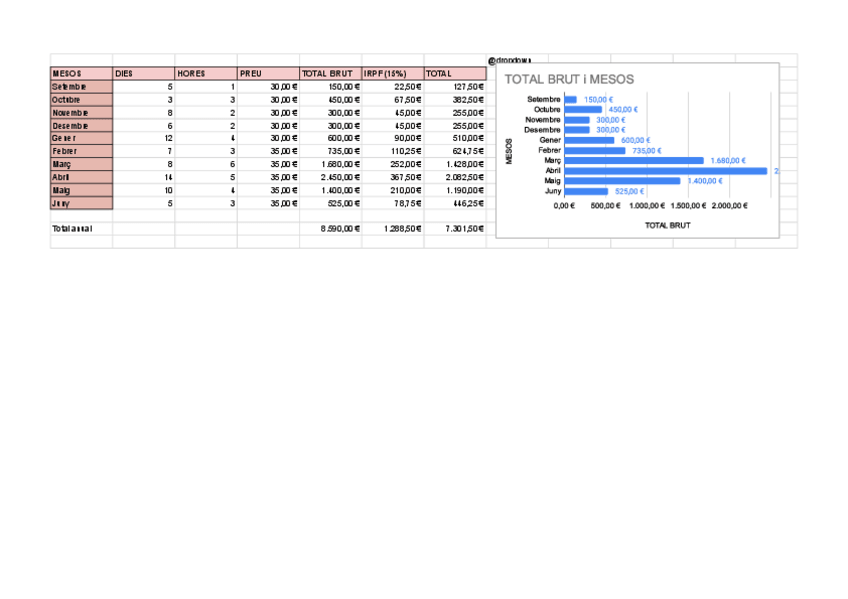Select the Maig bar in the chart
Screen dimensions: 848x599
(x=622, y=181)
